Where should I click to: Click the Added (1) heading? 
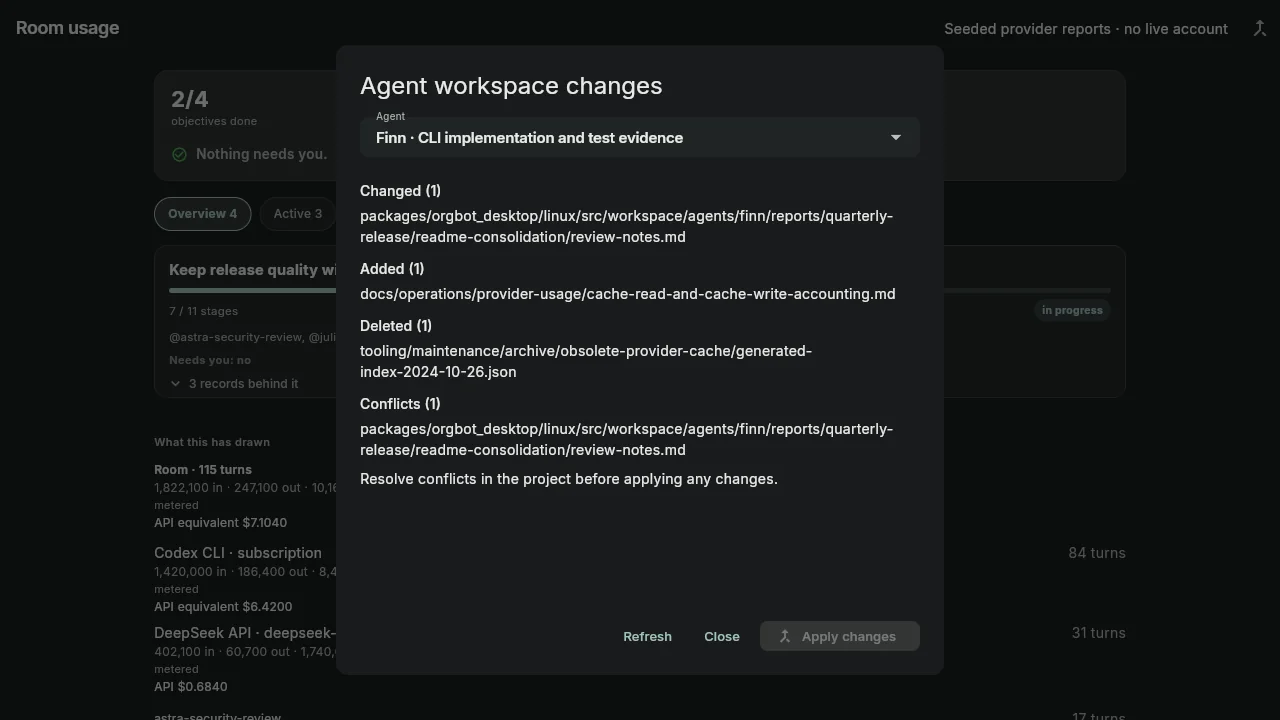[x=392, y=269]
